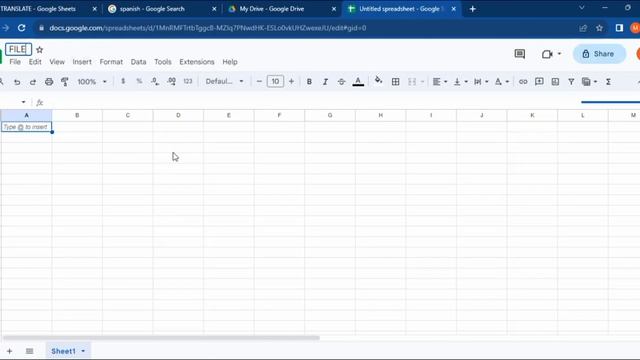
Task: Open the Format menu
Action: 111,62
